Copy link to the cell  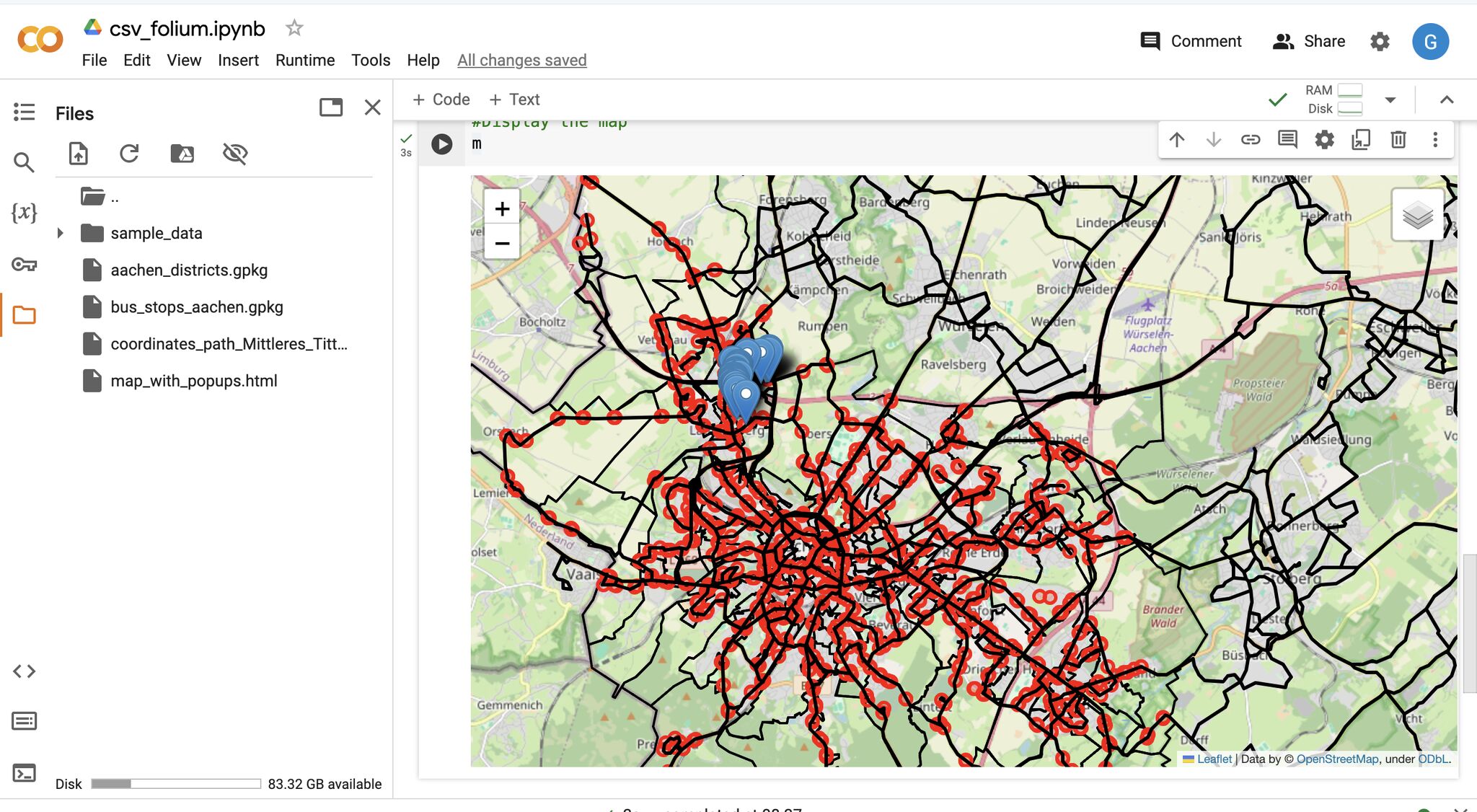(1251, 139)
